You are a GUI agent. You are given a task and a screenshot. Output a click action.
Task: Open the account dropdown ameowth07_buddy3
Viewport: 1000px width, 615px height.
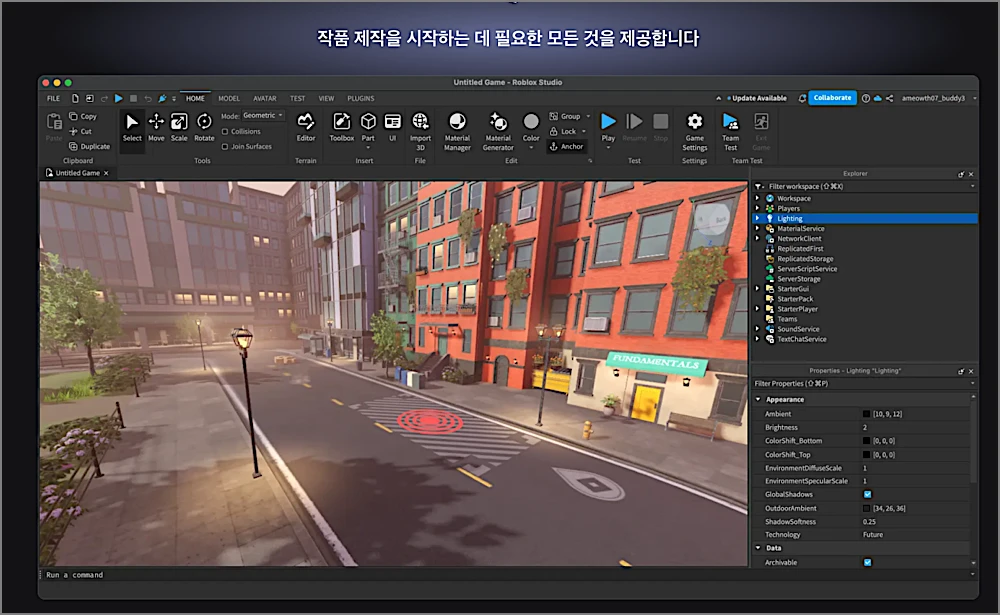pos(938,98)
